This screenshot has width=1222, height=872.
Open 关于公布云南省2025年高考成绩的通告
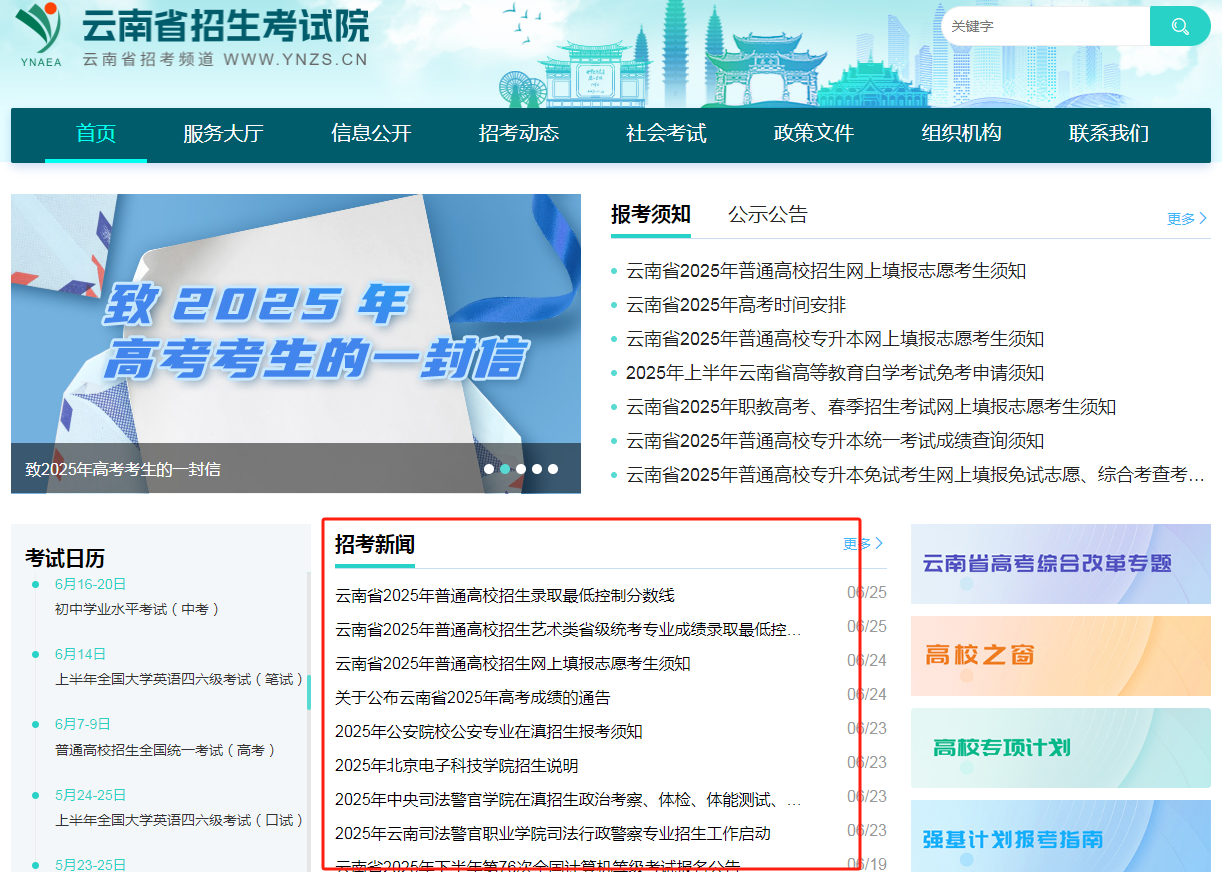click(x=472, y=697)
